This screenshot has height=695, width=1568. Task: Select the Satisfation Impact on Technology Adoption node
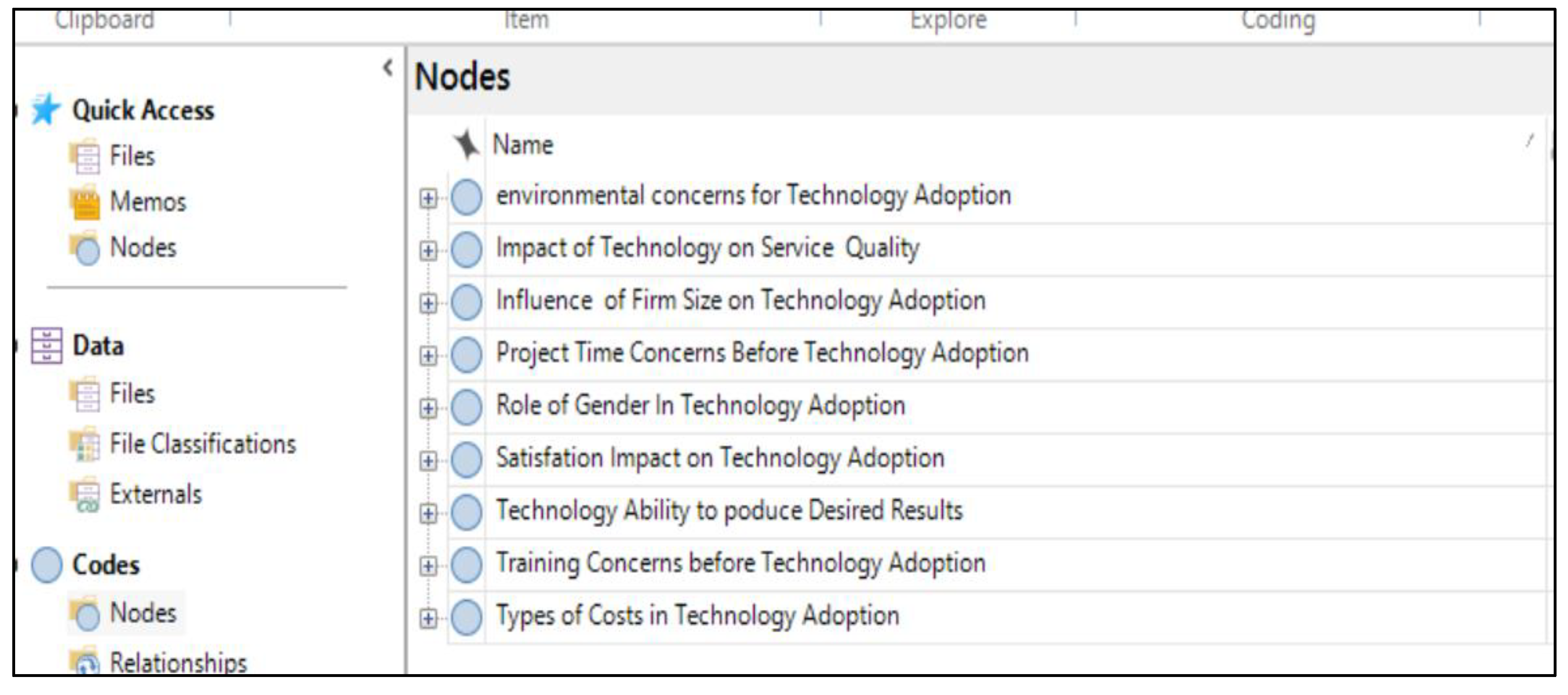click(x=719, y=458)
